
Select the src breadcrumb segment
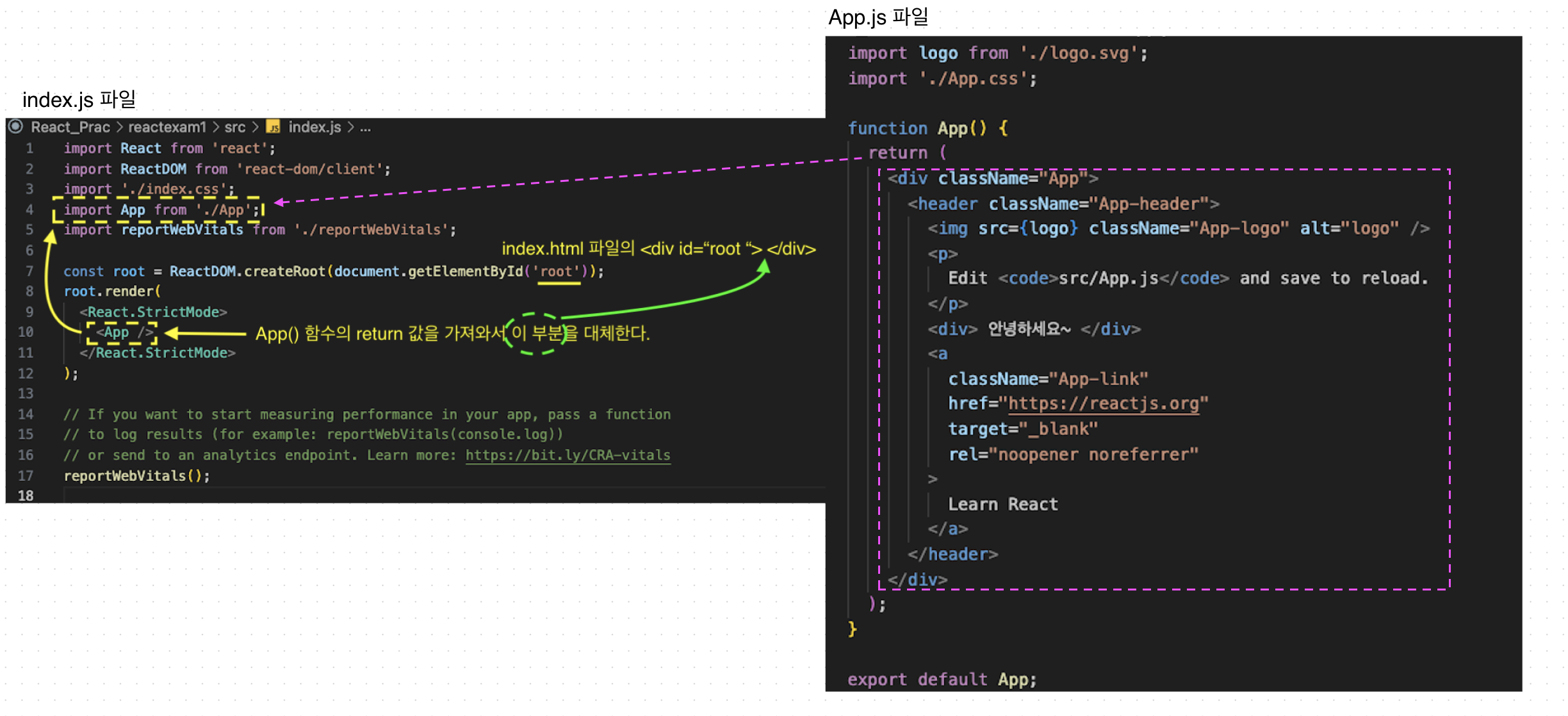point(234,127)
